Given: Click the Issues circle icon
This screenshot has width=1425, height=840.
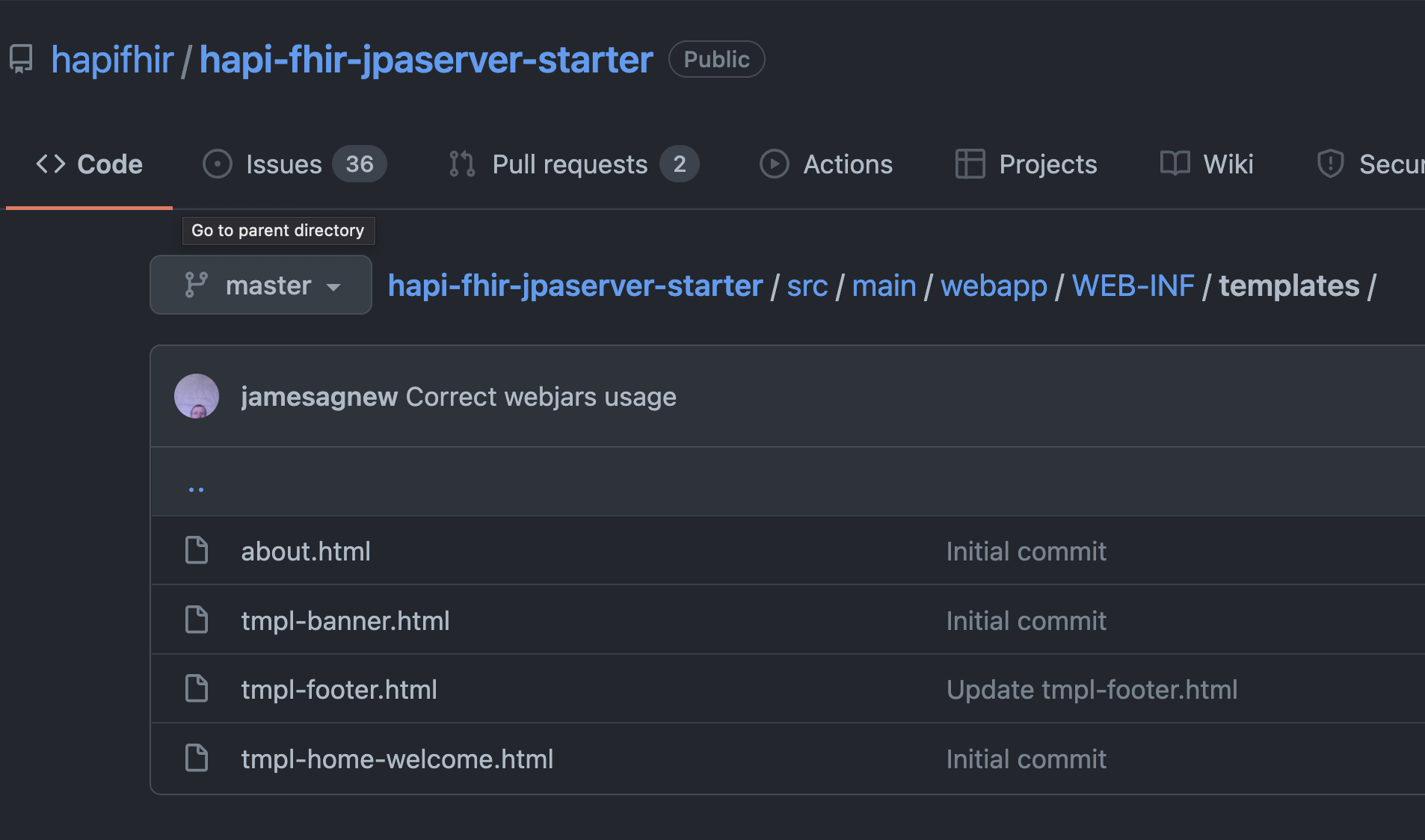Looking at the screenshot, I should (x=217, y=164).
